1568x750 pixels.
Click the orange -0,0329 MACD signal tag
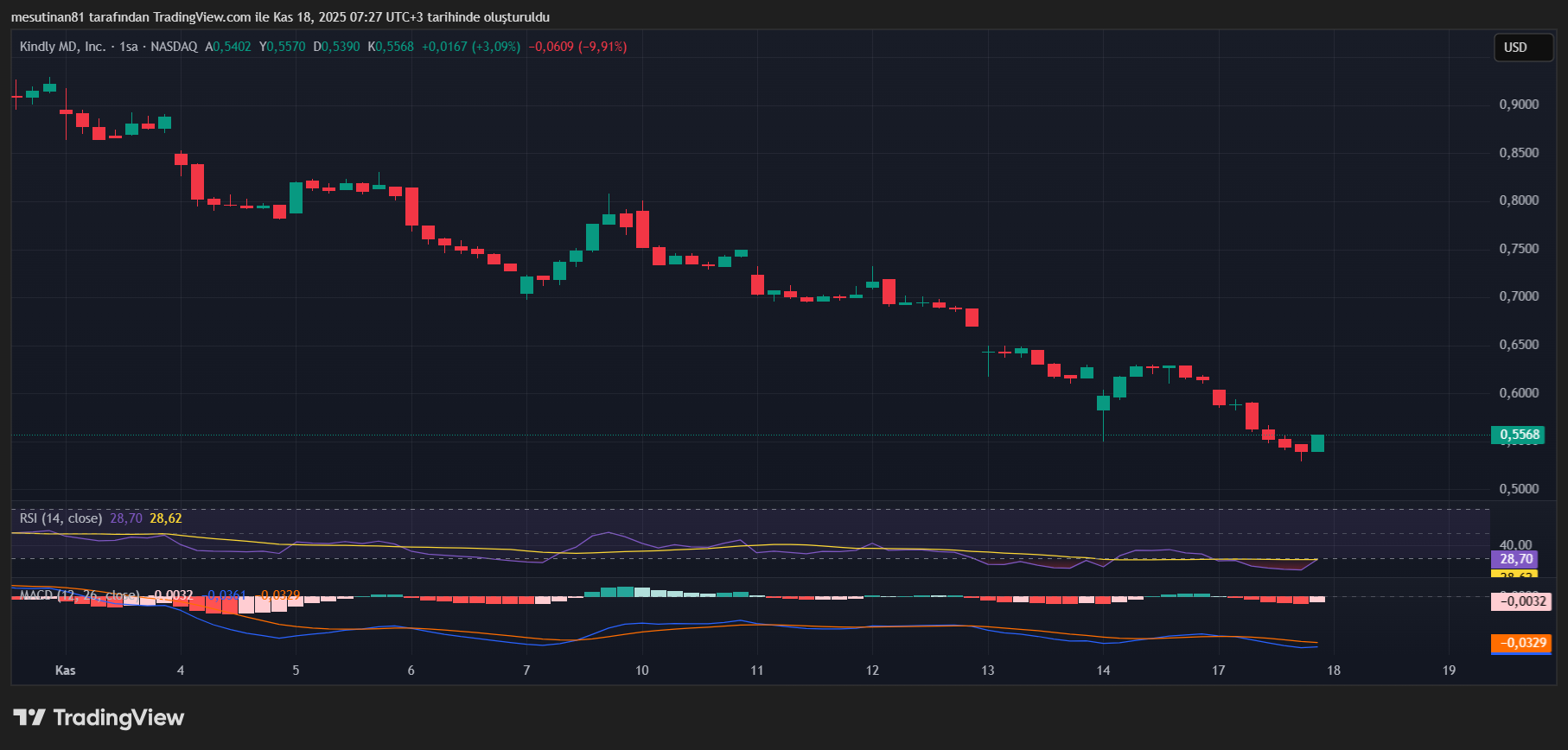pos(1520,643)
